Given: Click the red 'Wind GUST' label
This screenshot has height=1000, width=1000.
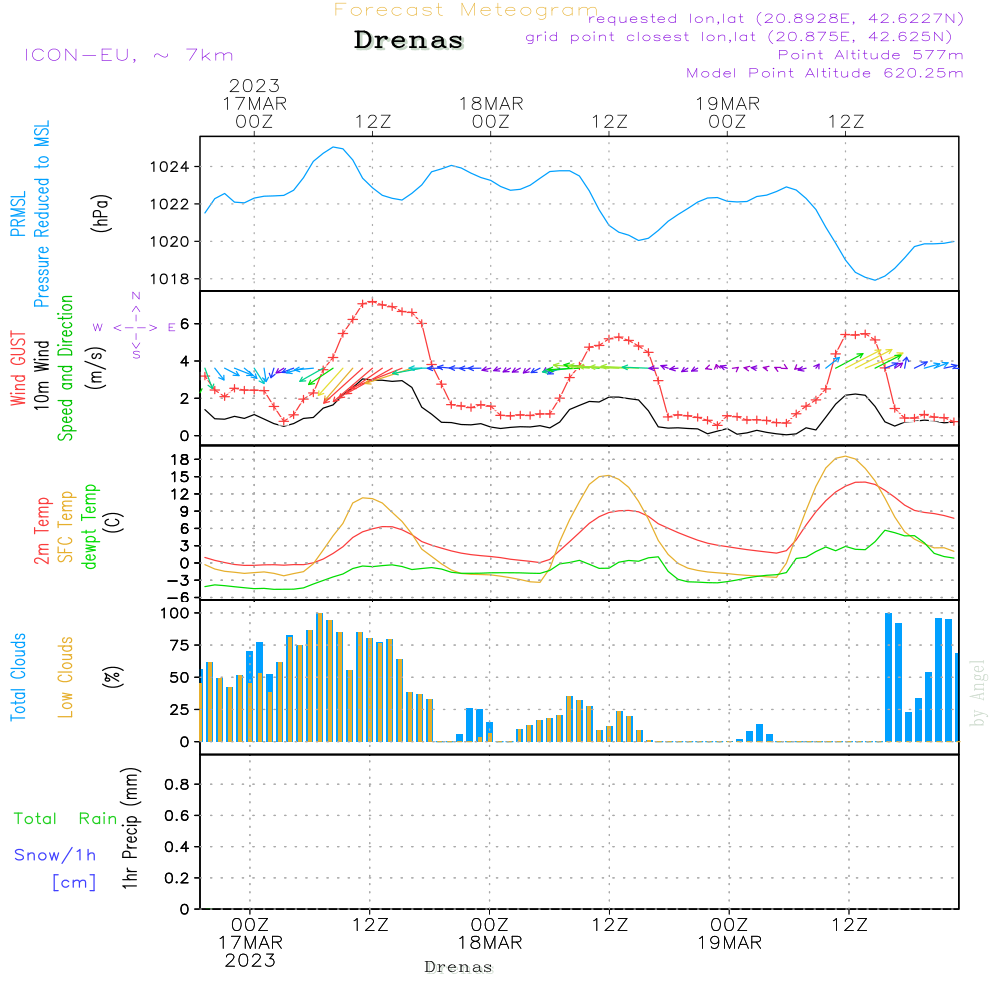Looking at the screenshot, I should pyautogui.click(x=18, y=368).
